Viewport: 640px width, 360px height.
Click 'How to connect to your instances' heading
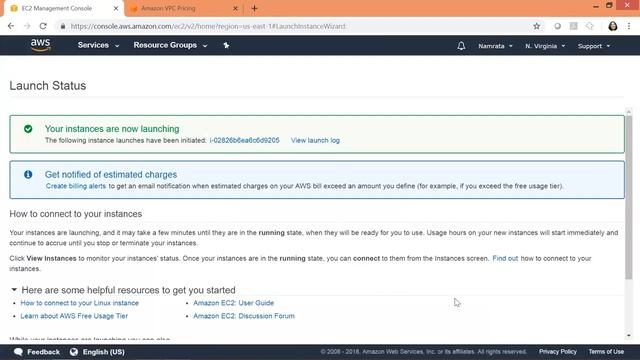click(x=76, y=214)
